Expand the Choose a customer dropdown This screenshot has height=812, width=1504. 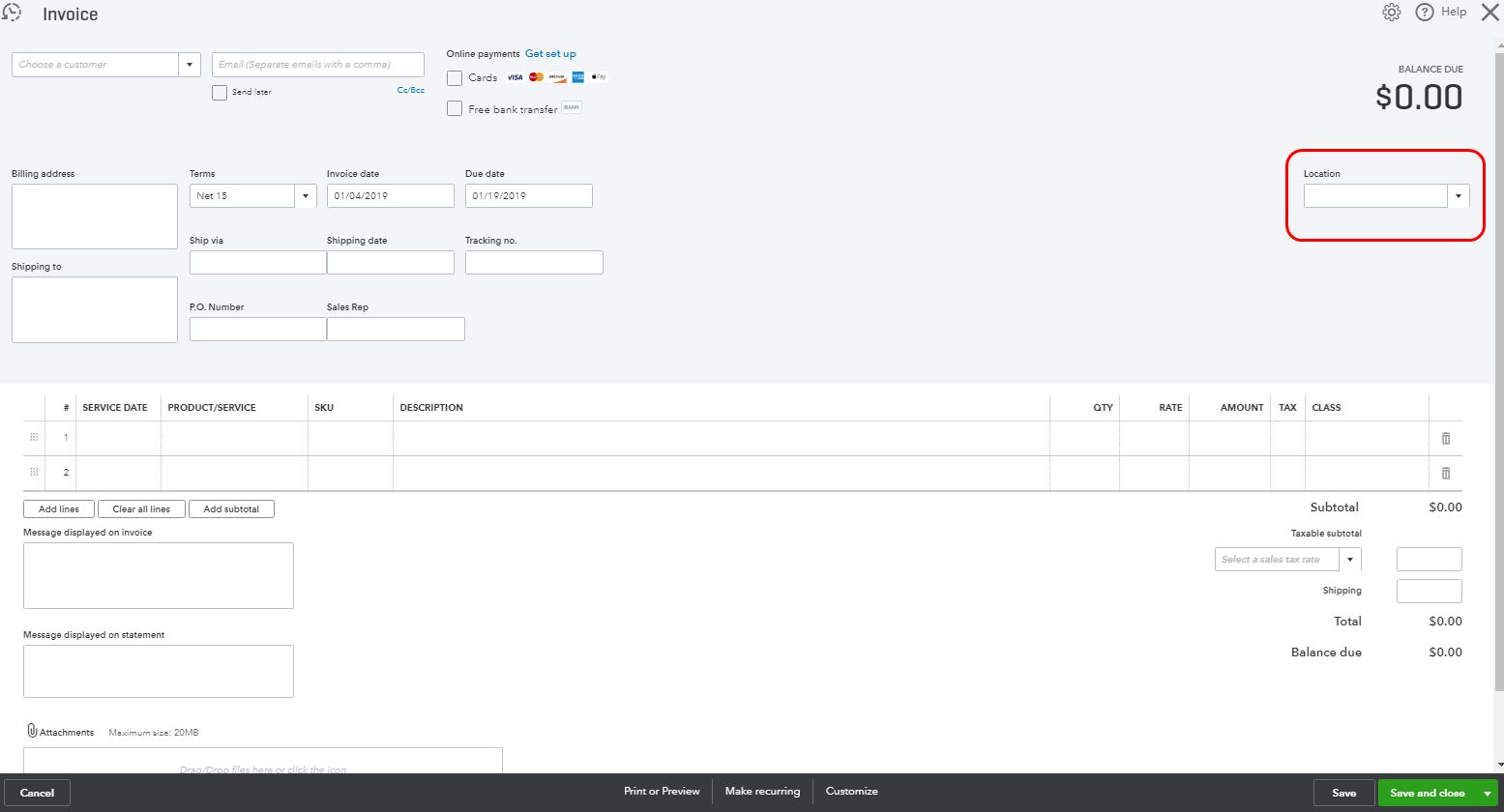pos(191,65)
